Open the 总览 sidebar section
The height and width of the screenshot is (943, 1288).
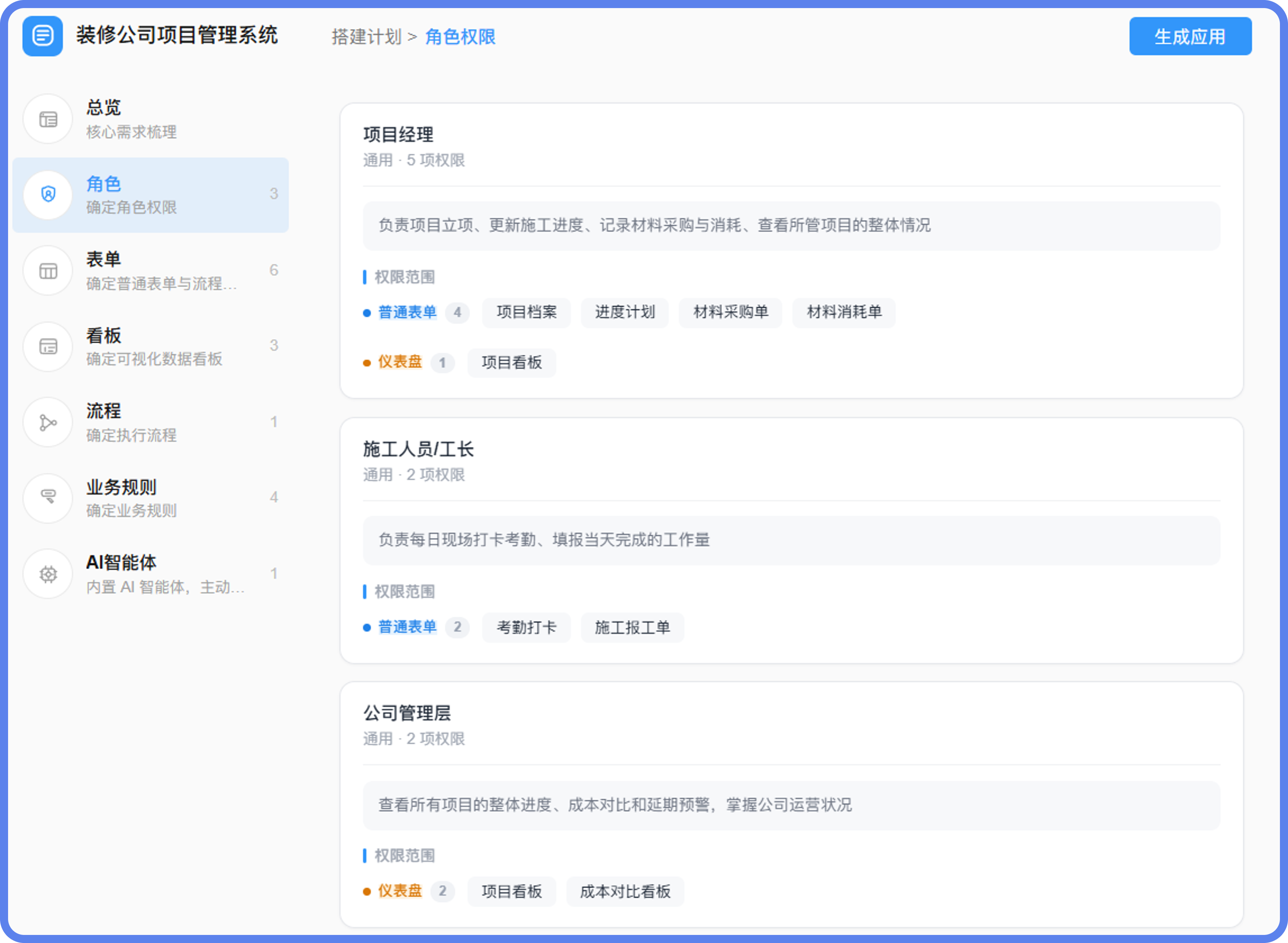tap(151, 119)
